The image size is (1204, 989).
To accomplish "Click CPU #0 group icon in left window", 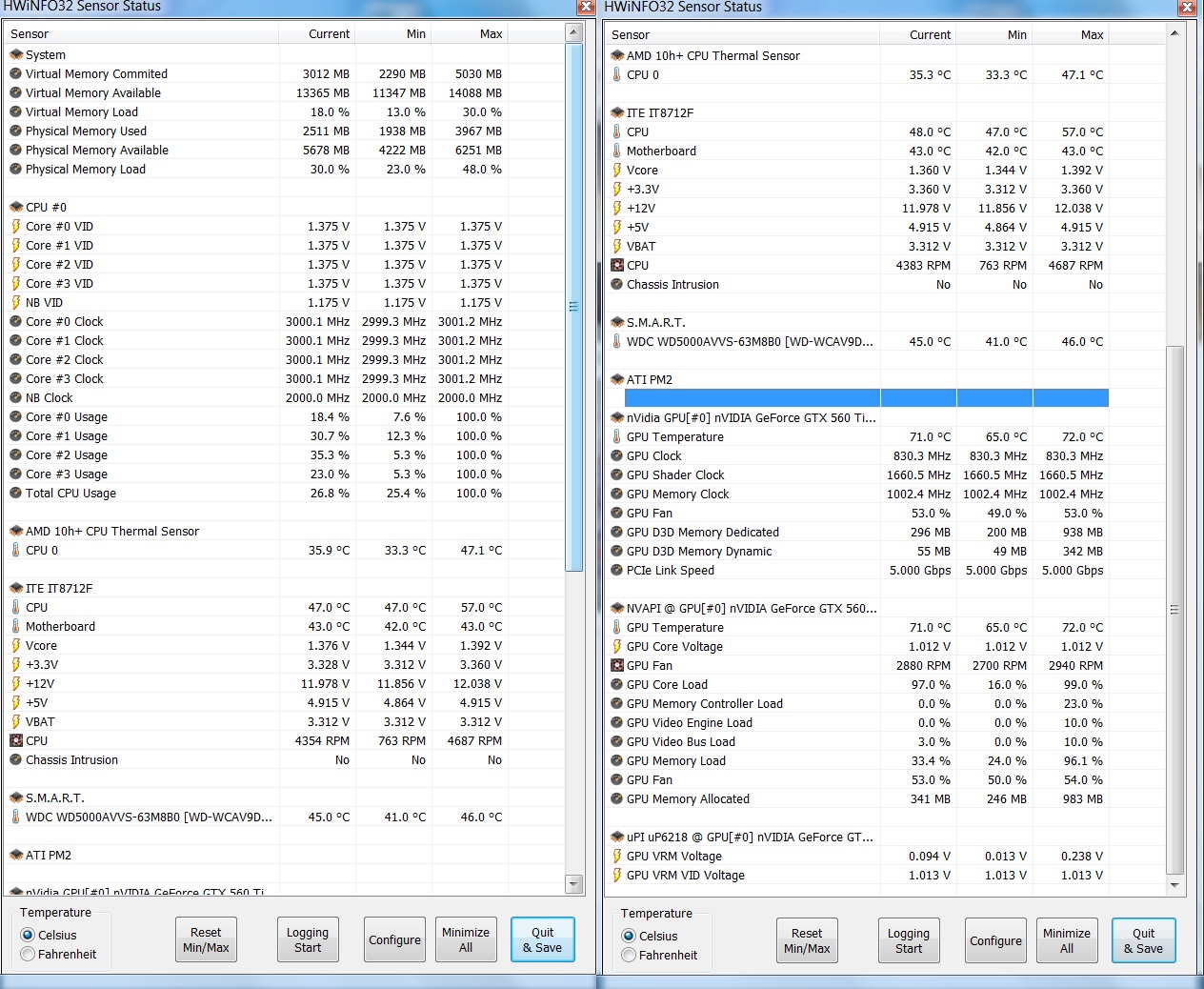I will click(16, 208).
